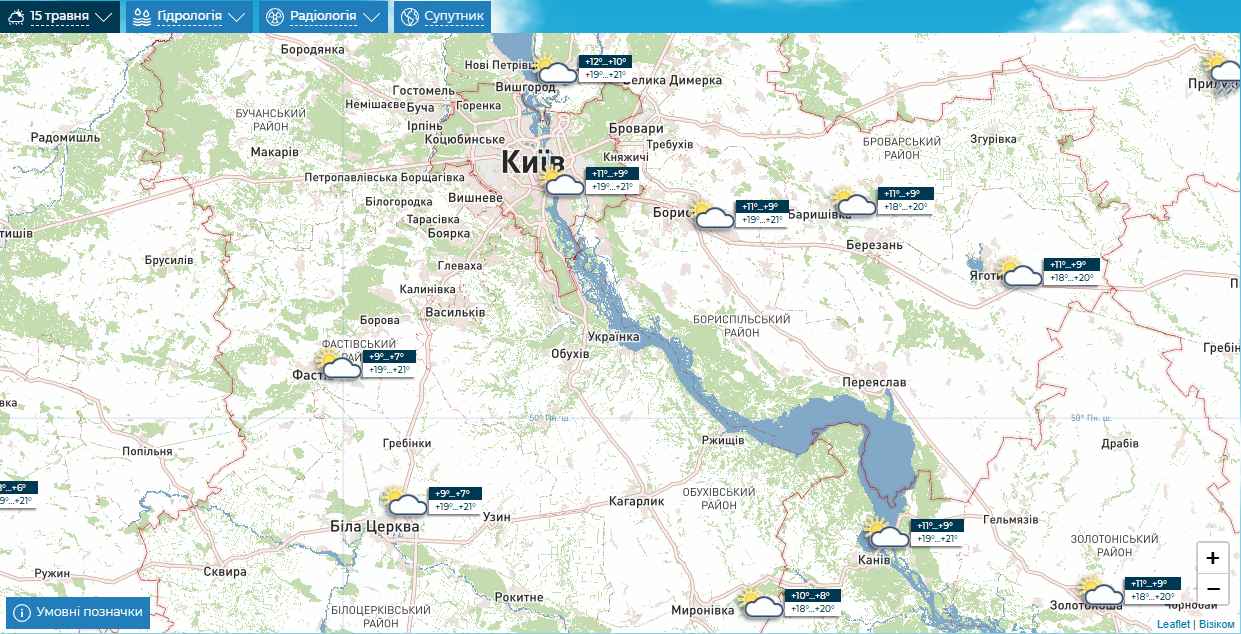
Task: Open the 15 травня date dropdown
Action: 60,16
